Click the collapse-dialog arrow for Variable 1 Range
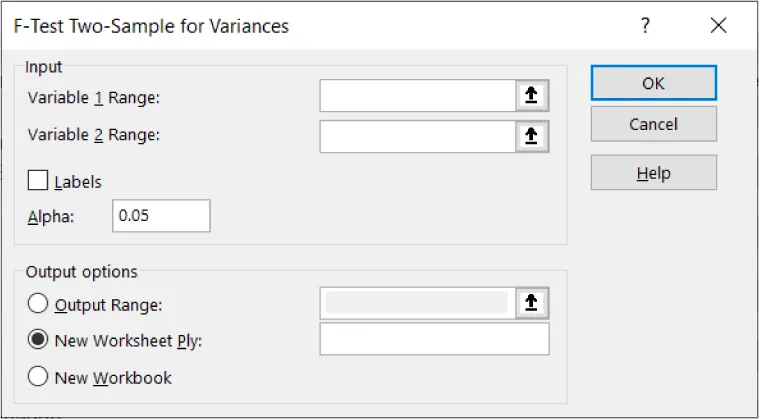 (x=532, y=96)
